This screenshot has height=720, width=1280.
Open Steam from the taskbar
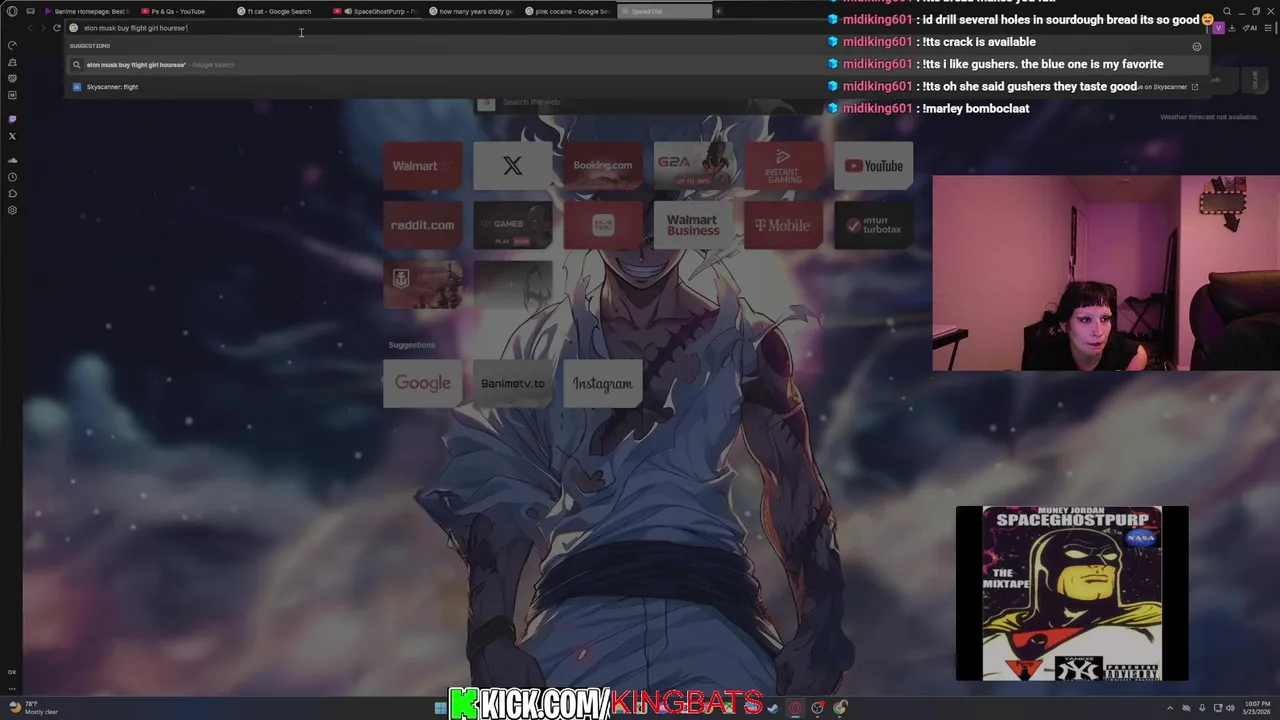tap(773, 708)
